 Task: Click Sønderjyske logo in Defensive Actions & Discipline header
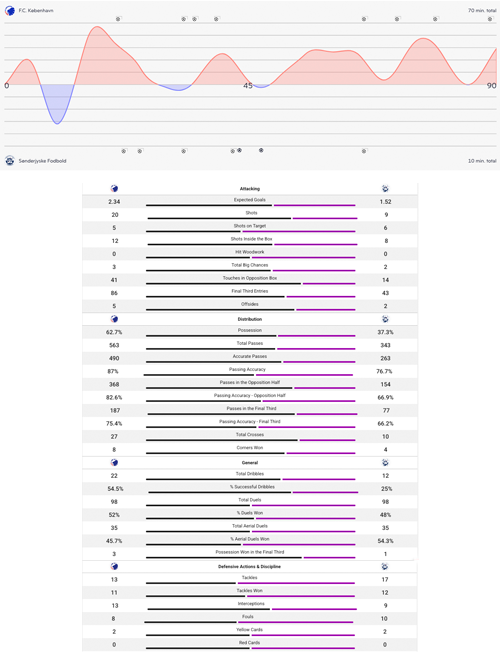(385, 566)
